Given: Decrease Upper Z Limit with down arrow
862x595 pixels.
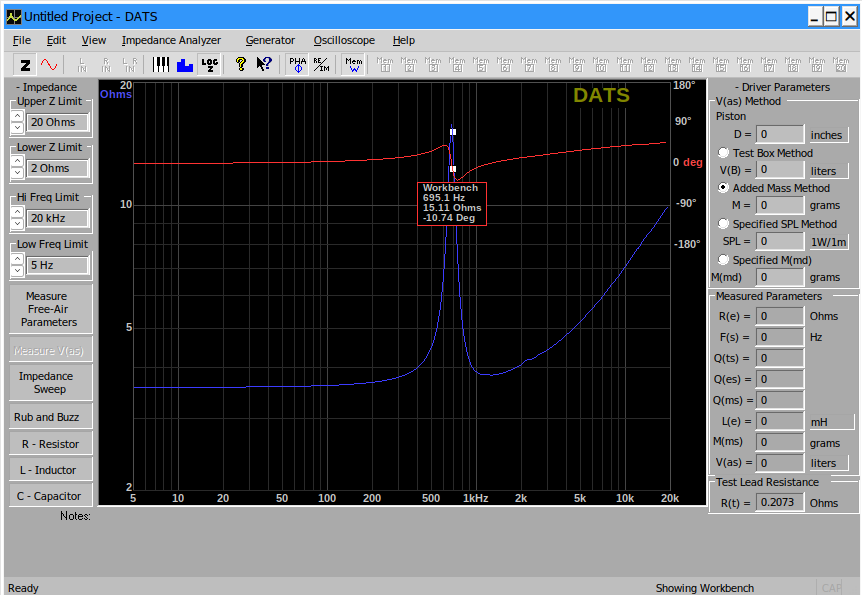Looking at the screenshot, I should coord(17,128).
